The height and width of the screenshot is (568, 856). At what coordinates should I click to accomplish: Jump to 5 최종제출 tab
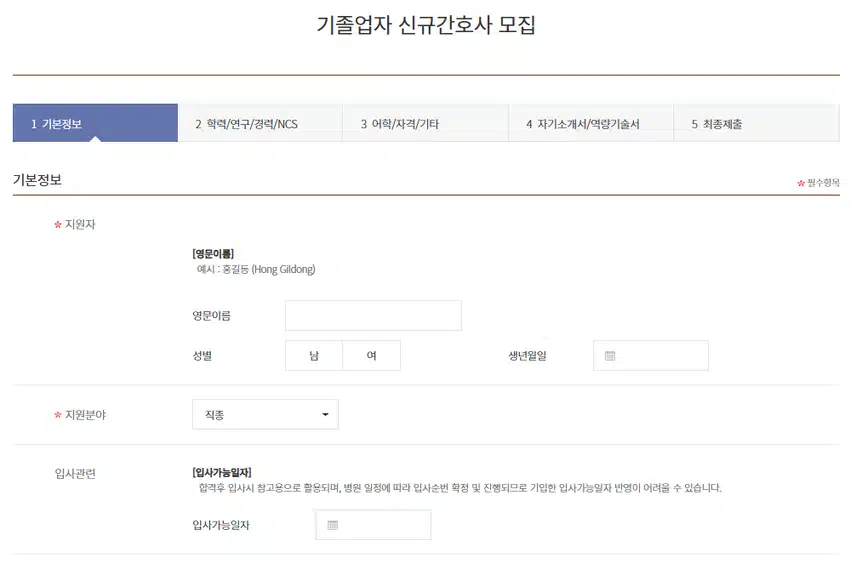(x=757, y=123)
